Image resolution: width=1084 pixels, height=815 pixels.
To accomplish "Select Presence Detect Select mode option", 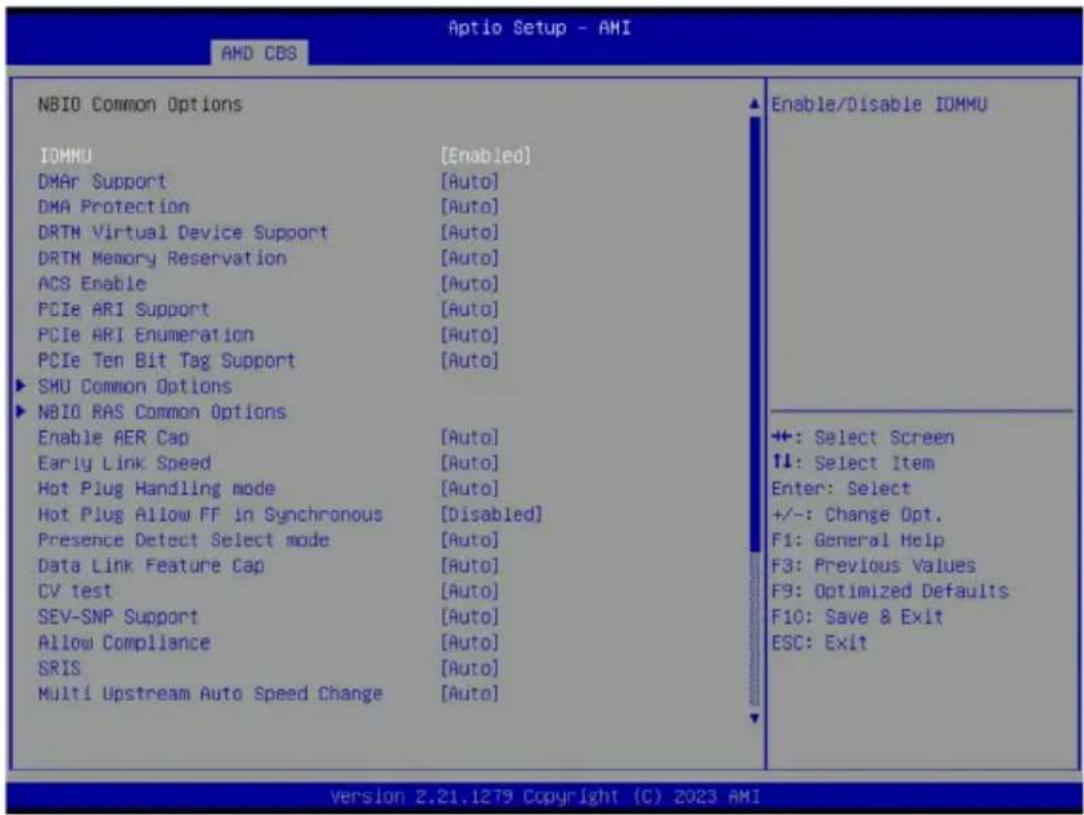I will click(x=183, y=539).
